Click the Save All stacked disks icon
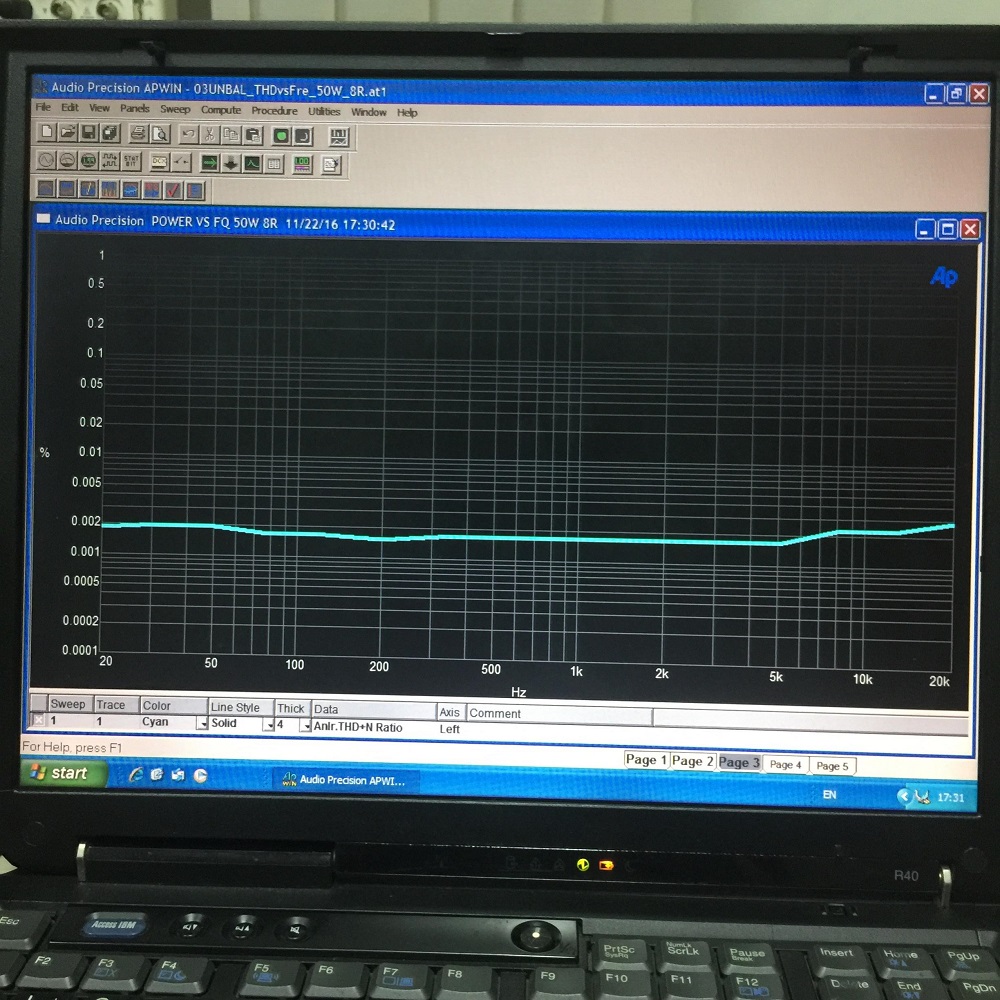 coord(110,133)
